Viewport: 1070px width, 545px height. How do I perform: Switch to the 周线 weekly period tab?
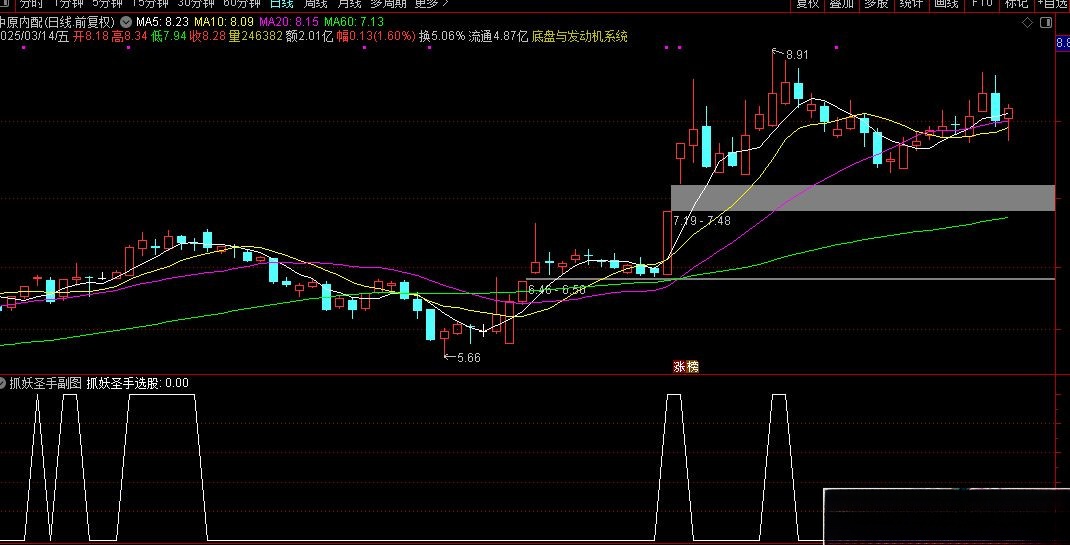[x=317, y=4]
